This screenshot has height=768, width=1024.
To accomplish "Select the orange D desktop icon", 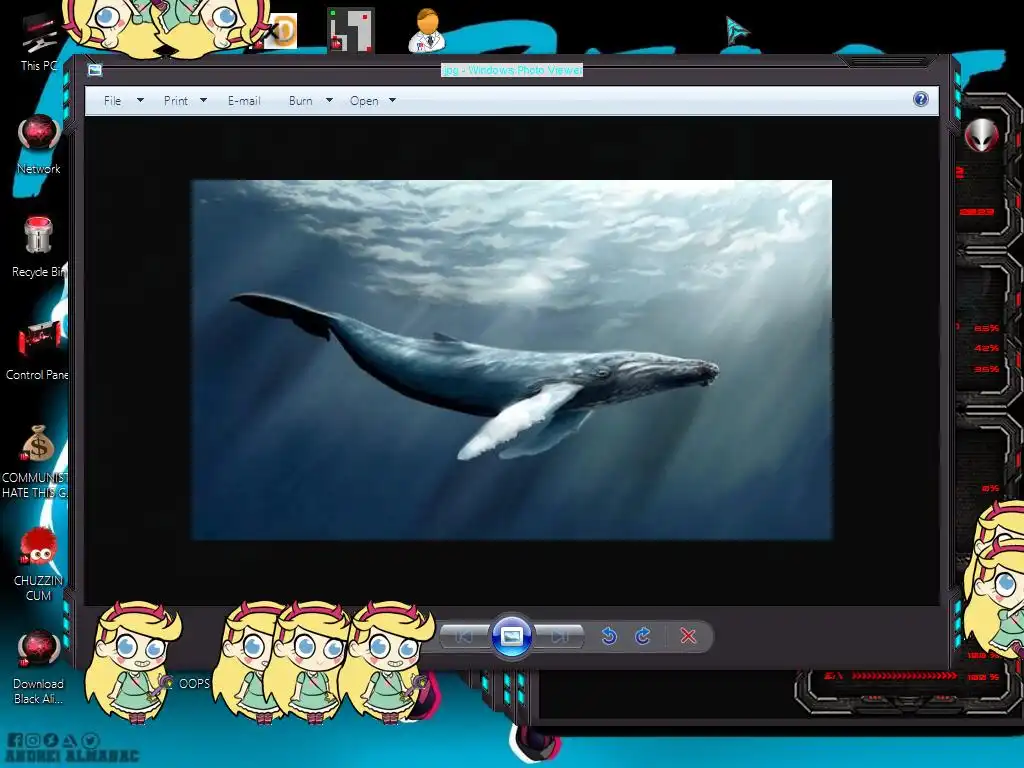I will [x=283, y=30].
